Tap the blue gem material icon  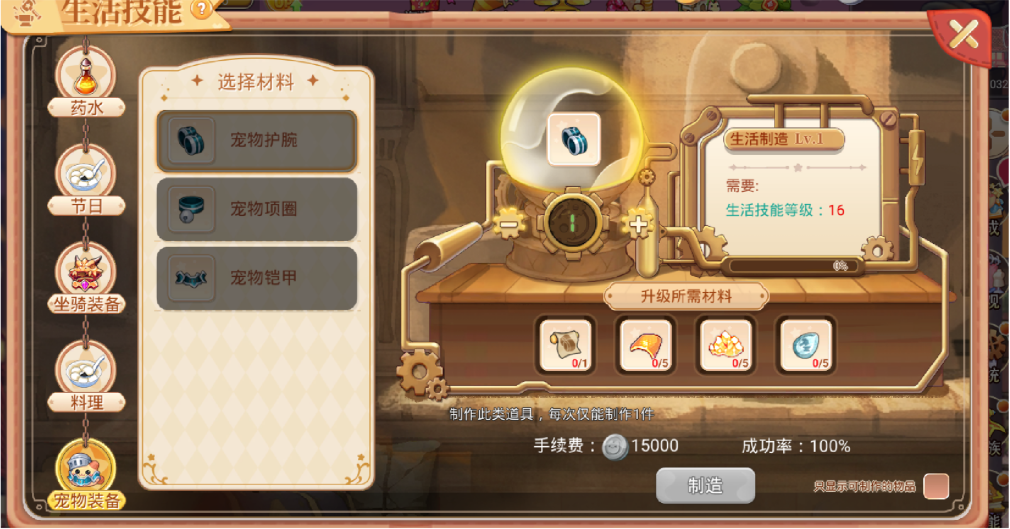(805, 345)
